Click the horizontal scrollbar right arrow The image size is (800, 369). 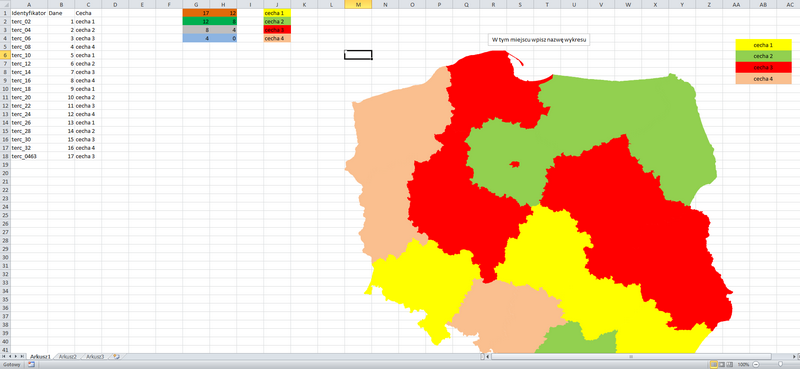[x=794, y=356]
